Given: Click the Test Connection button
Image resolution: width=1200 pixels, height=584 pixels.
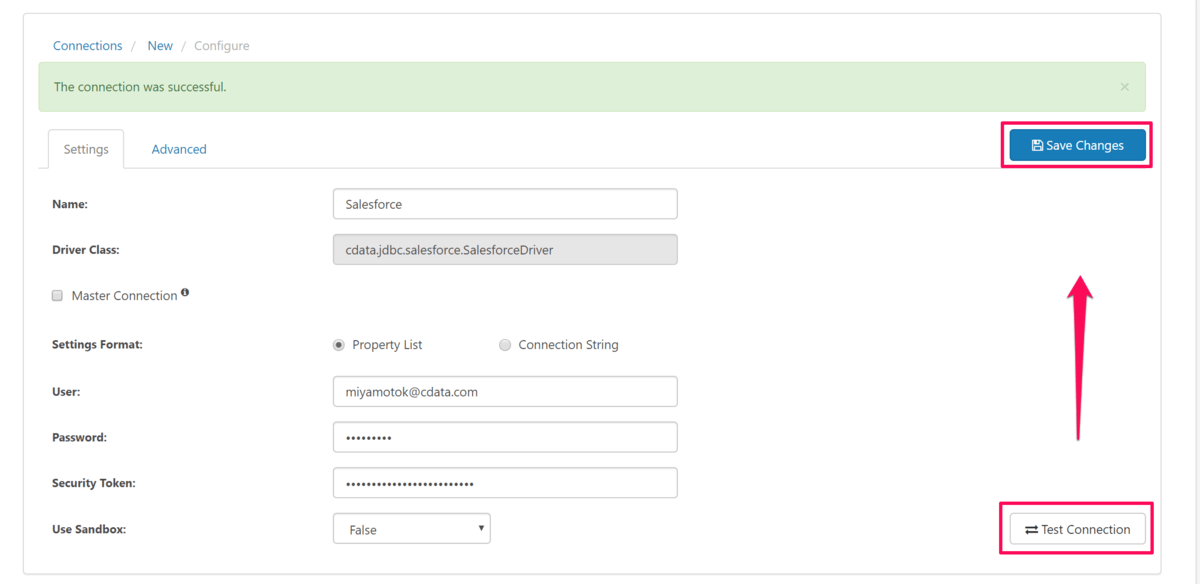Looking at the screenshot, I should pos(1077,529).
